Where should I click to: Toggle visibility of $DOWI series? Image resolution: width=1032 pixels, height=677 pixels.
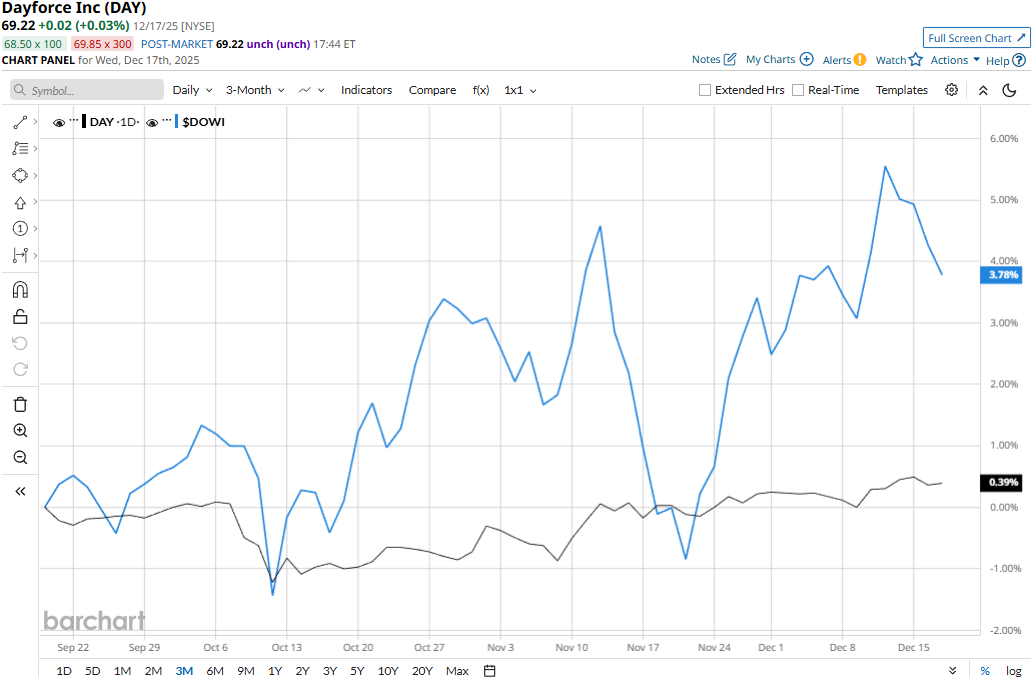[152, 122]
